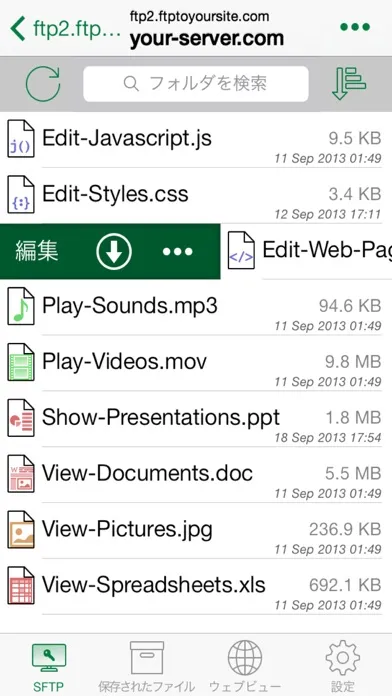Tap the refresh folder icon
Screen dimensions: 392x696
tap(43, 84)
